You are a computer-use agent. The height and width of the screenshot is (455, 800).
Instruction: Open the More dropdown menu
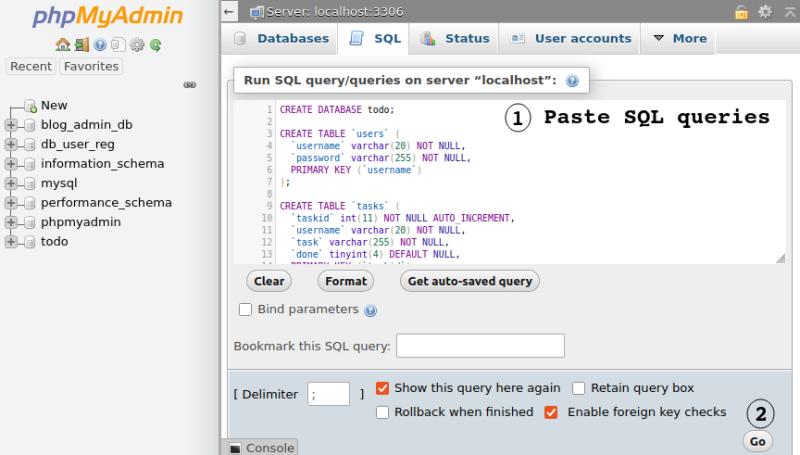tap(680, 38)
